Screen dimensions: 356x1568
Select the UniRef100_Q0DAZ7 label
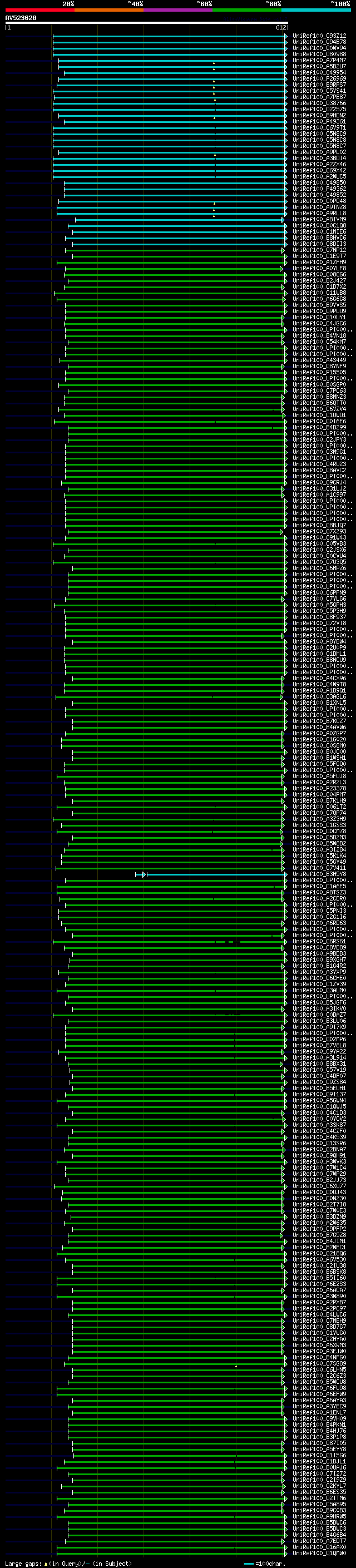coord(319,1015)
